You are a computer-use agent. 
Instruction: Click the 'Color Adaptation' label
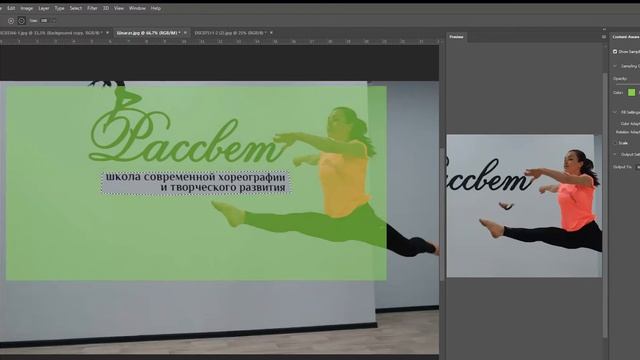pyautogui.click(x=630, y=124)
